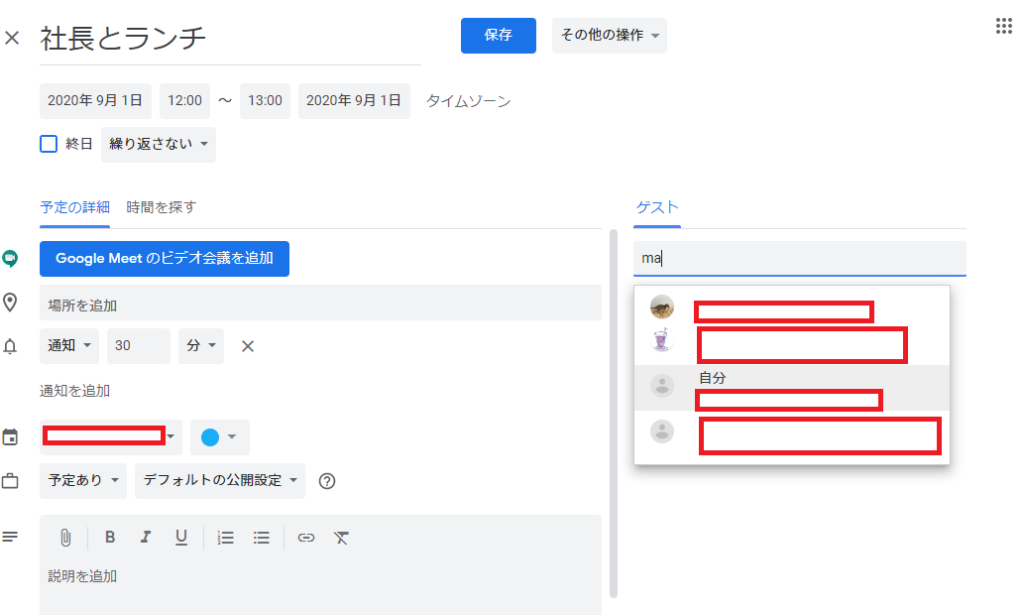1024x615 pixels.
Task: Insert bulleted list in description
Action: (x=262, y=538)
